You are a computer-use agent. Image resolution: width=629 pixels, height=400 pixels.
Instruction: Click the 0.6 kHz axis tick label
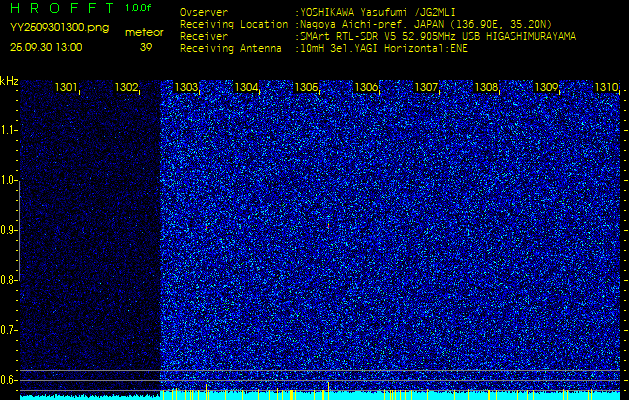click(x=8, y=380)
